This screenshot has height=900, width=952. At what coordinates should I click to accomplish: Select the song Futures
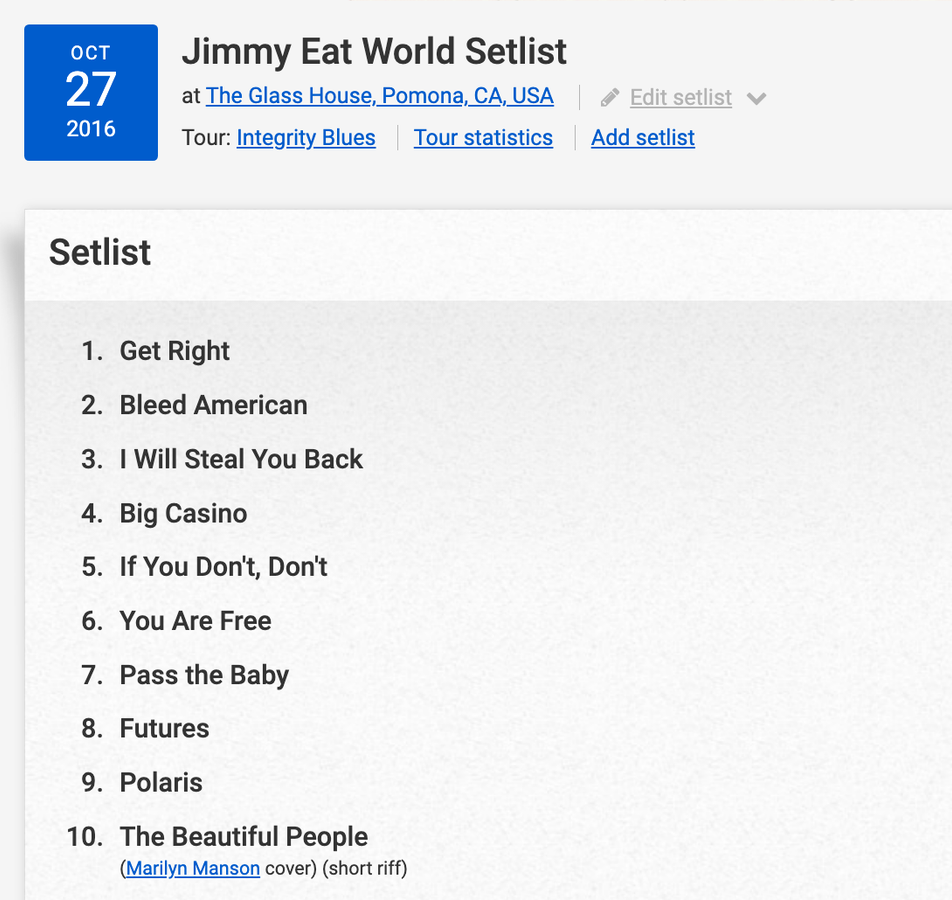click(164, 729)
